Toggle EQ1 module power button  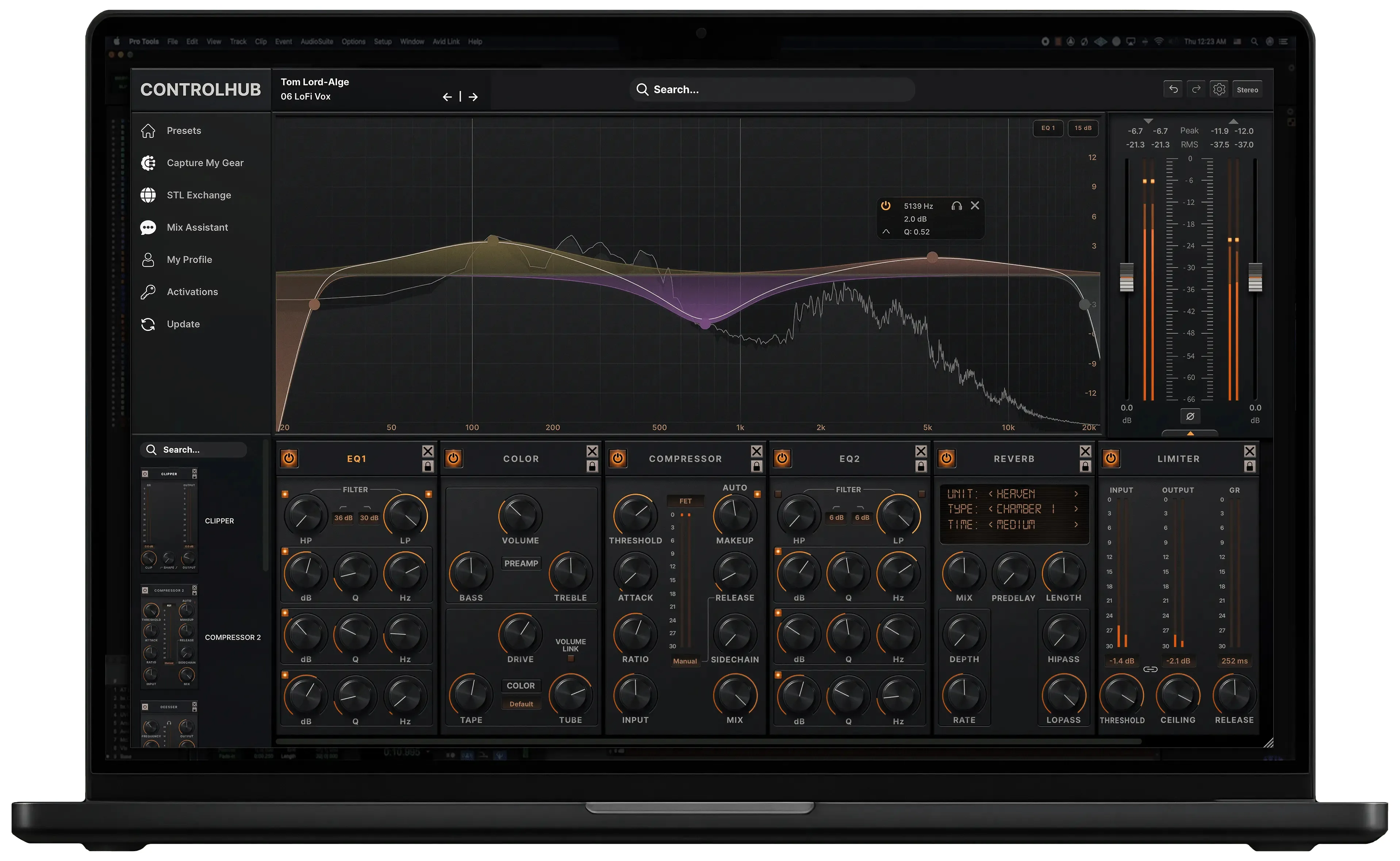click(x=289, y=459)
